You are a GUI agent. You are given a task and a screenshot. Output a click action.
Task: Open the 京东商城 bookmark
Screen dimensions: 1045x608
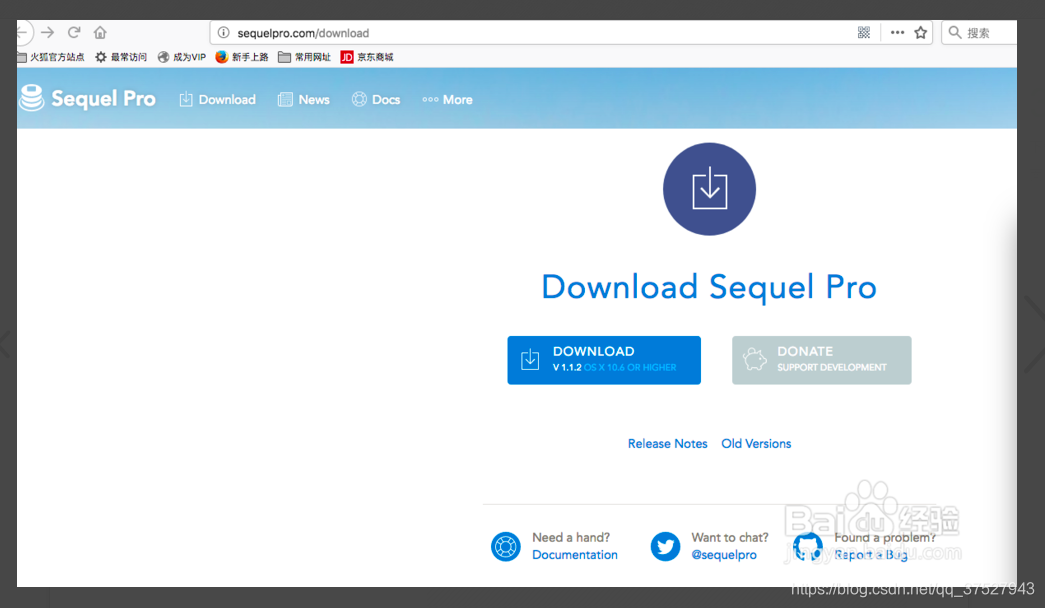click(367, 57)
